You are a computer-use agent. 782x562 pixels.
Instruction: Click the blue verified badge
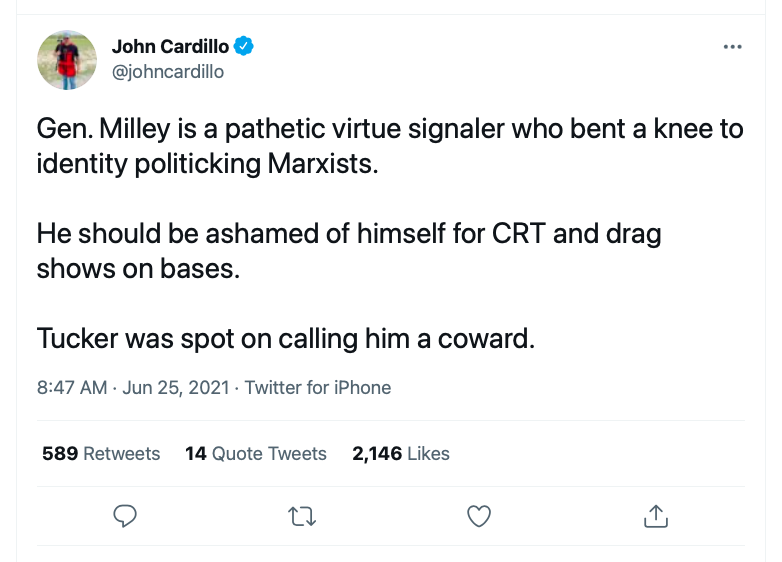point(244,45)
